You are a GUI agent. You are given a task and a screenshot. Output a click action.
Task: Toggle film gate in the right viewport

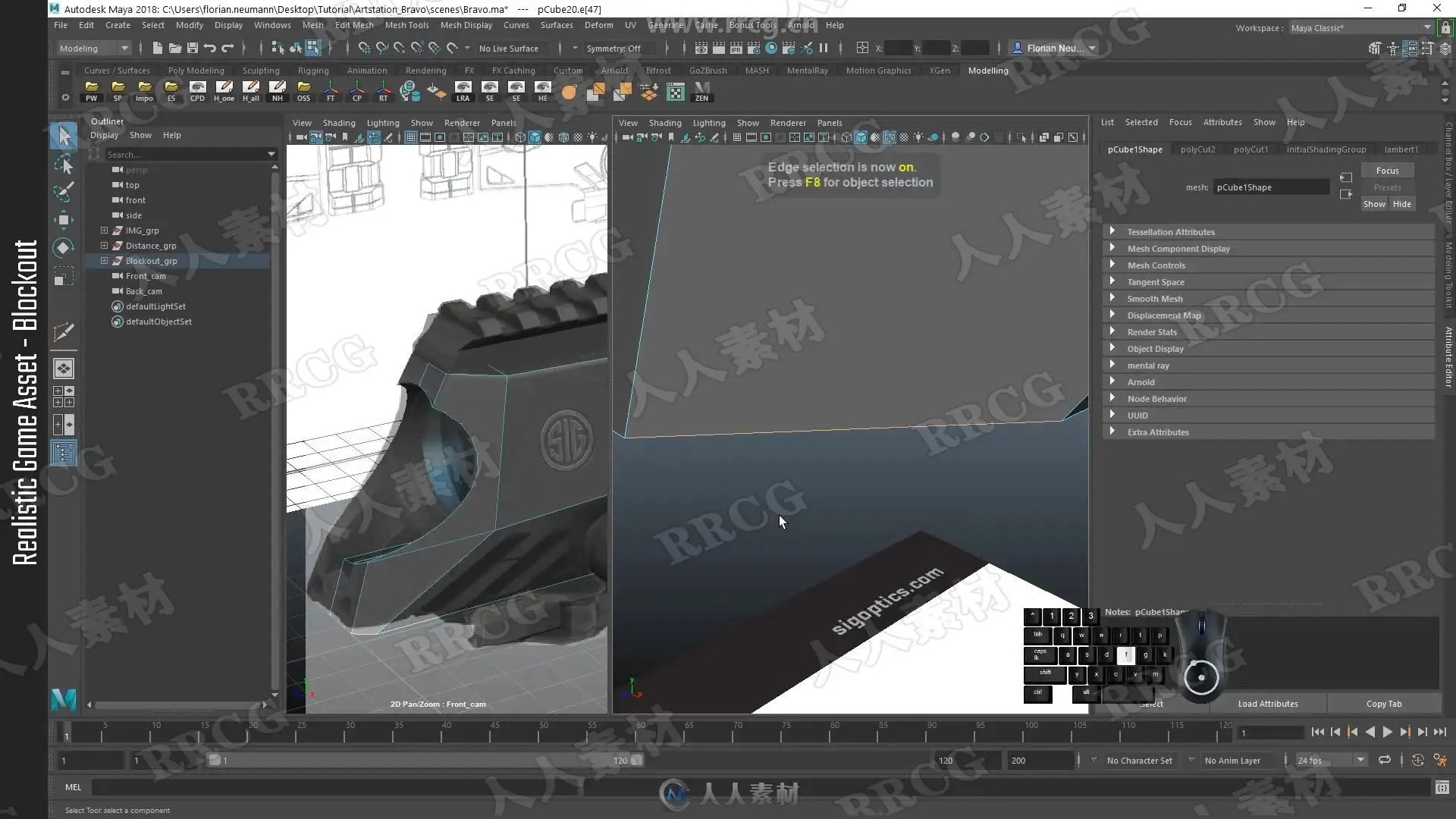[751, 137]
